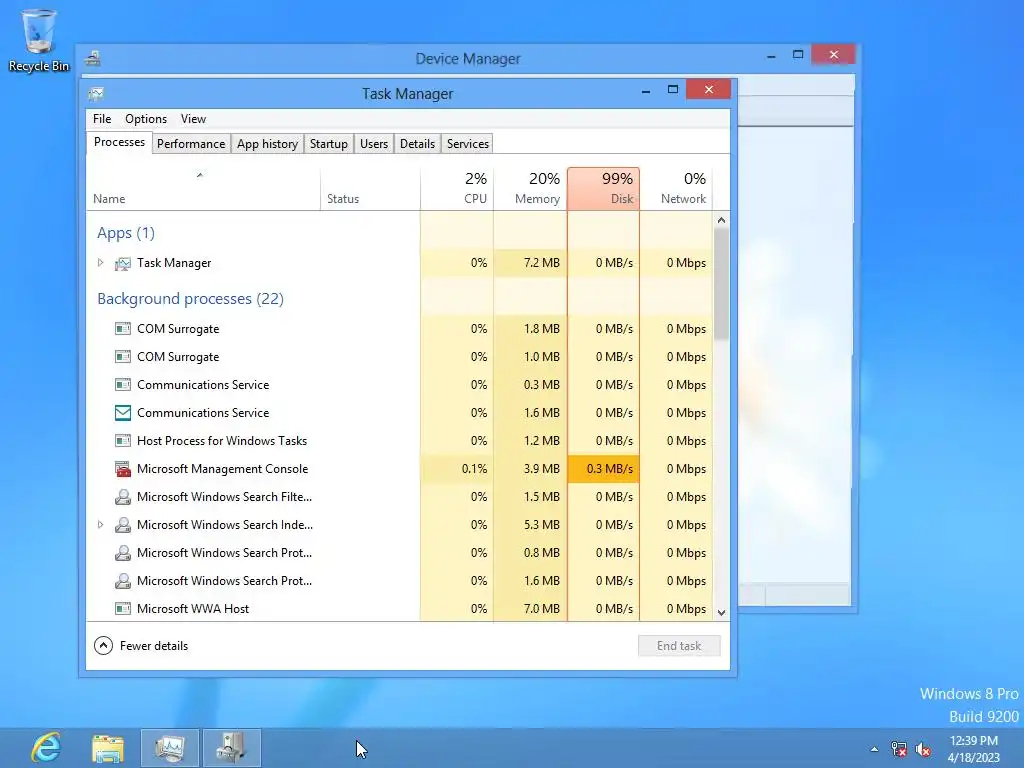
Task: Select the Microsoft WWA Host row
Action: tap(400, 609)
